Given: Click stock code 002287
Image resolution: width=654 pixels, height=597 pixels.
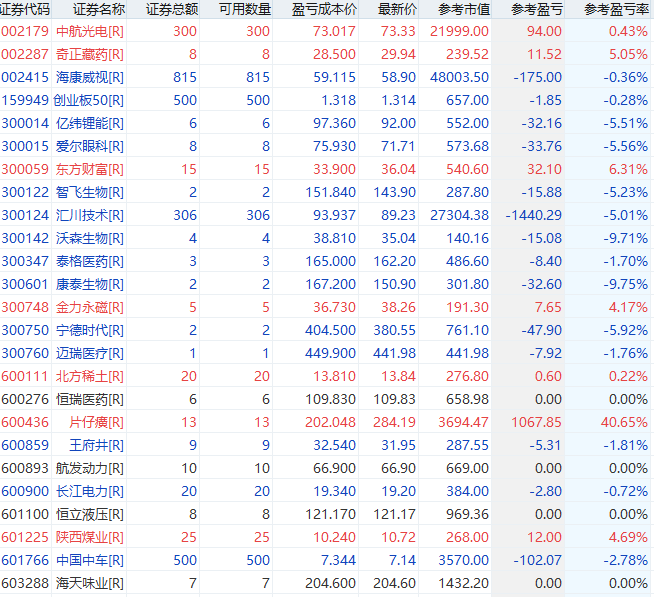Looking at the screenshot, I should [x=25, y=54].
